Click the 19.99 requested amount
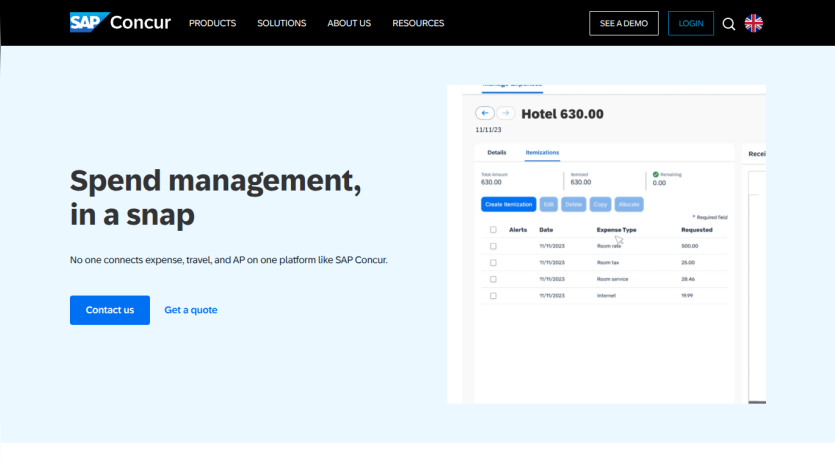This screenshot has height=469, width=835. (x=687, y=295)
